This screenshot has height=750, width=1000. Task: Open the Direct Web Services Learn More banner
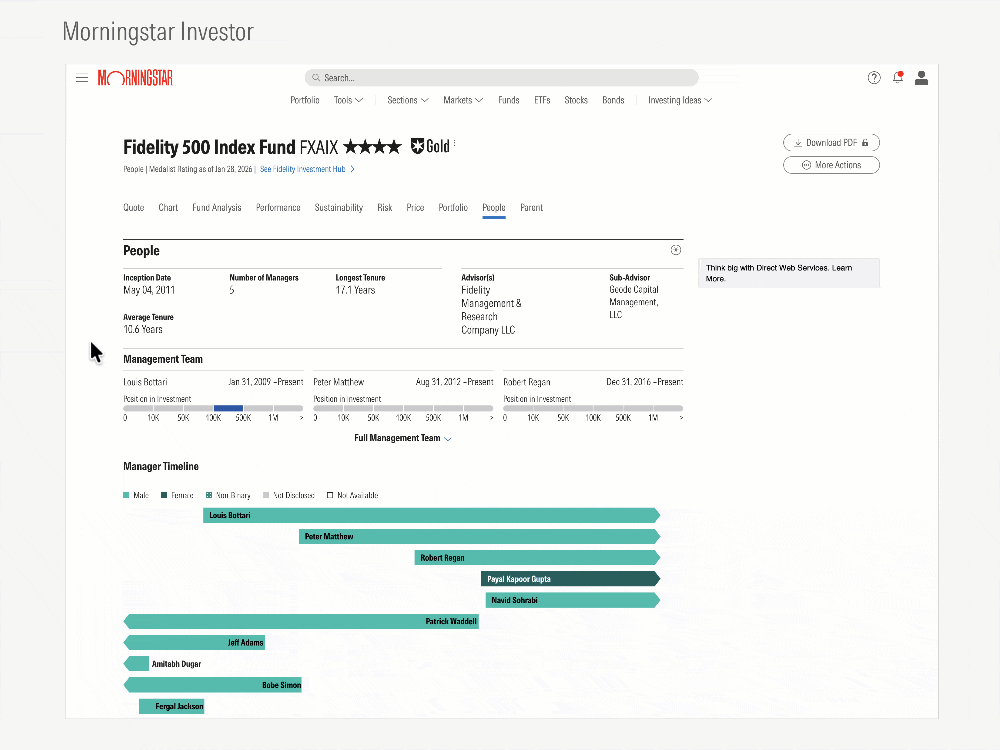point(789,273)
